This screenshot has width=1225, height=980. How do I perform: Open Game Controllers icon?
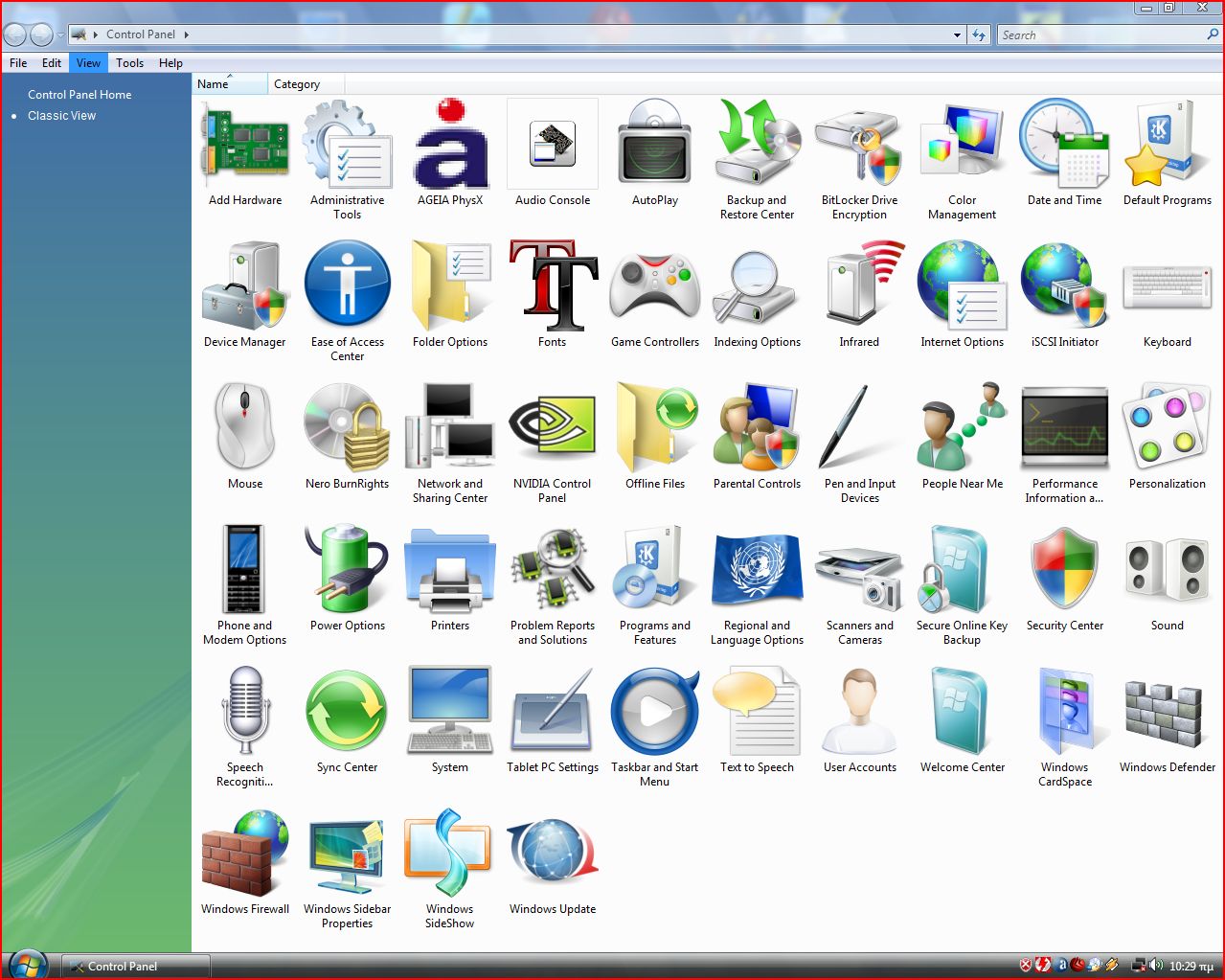tap(654, 286)
